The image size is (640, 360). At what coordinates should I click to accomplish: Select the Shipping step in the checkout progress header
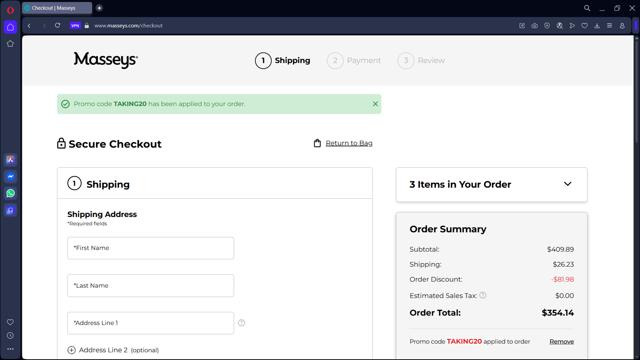pos(282,60)
